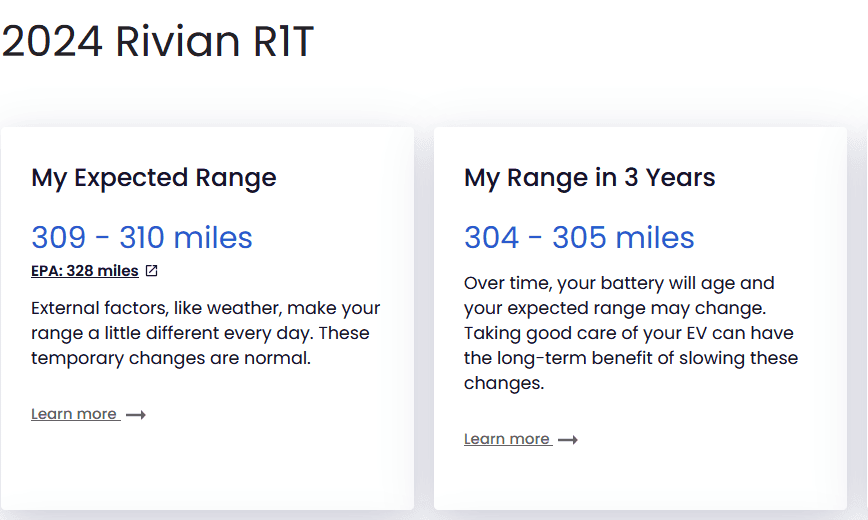Select the 2024 Rivian R1T page title

[x=158, y=41]
